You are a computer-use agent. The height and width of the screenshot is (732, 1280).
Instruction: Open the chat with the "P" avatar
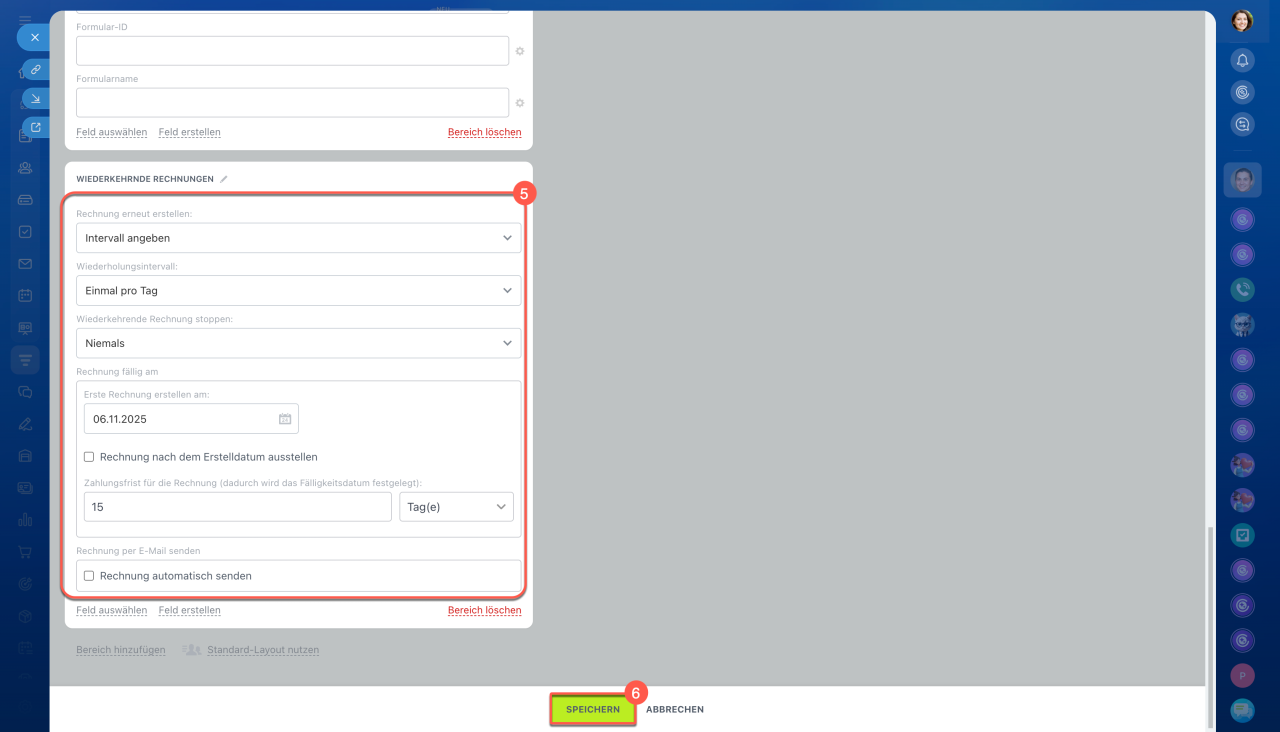coord(1242,675)
